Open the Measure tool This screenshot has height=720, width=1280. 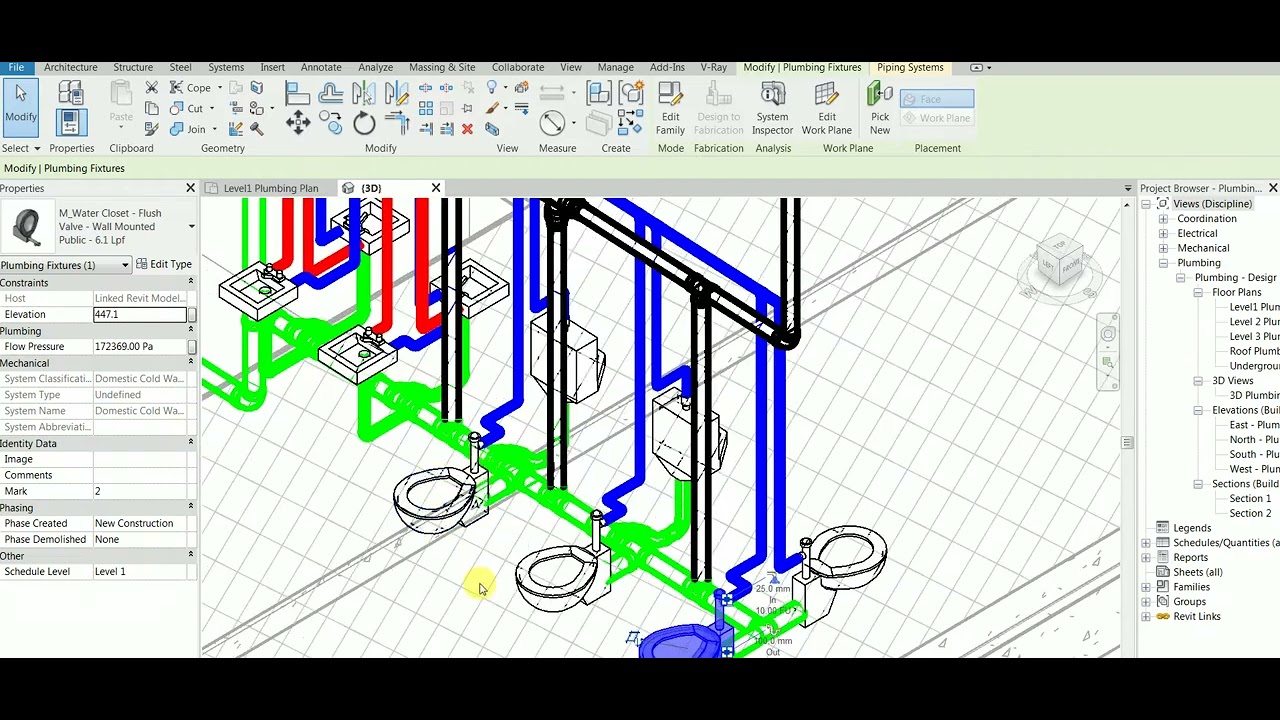552,123
